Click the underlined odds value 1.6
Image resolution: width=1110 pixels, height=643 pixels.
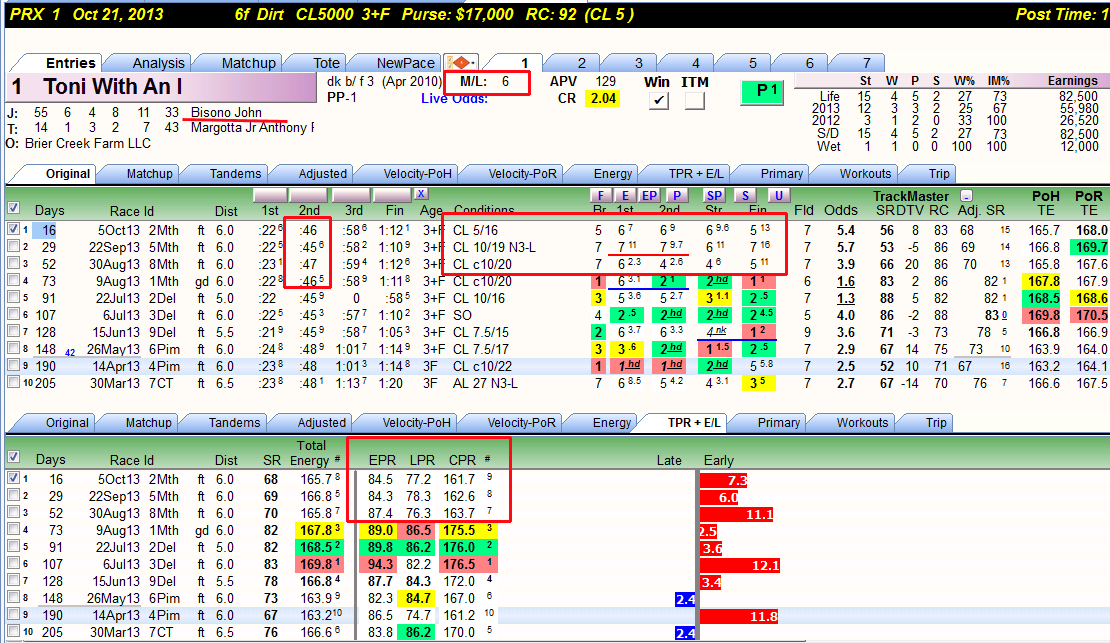coord(845,281)
